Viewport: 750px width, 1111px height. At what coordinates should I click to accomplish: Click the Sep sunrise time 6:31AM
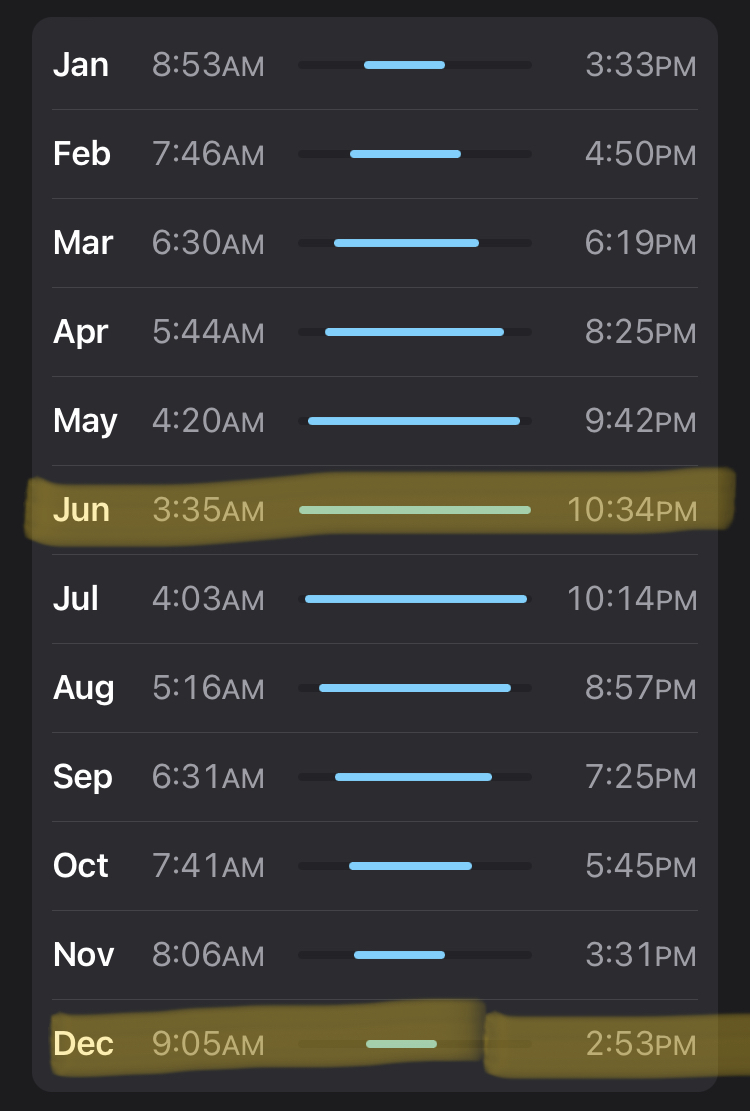click(x=208, y=777)
